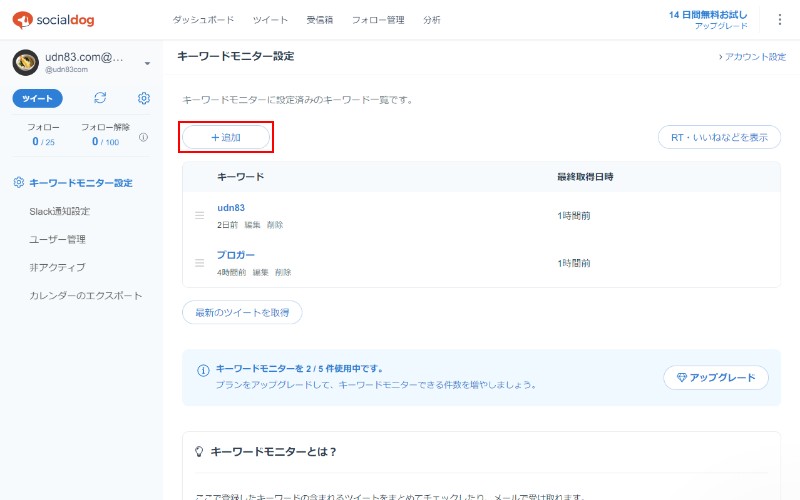The width and height of the screenshot is (800, 500).
Task: Click 削除 for udn83 keyword
Action: coord(275,224)
